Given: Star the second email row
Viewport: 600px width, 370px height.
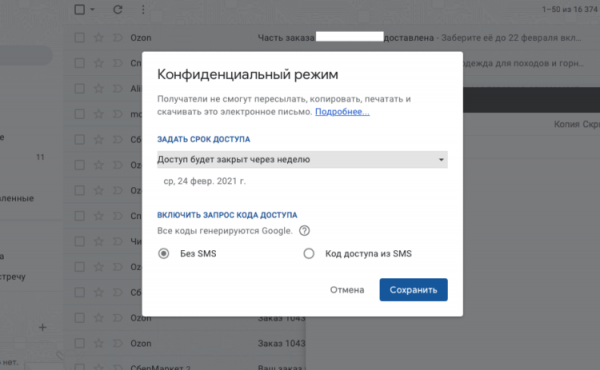Looking at the screenshot, I should coord(99,63).
